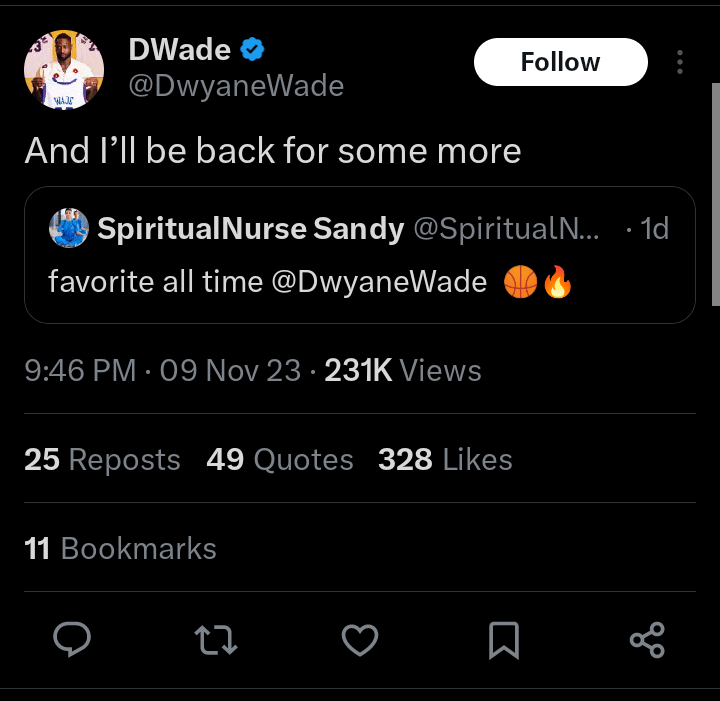Like the tweet with the heart icon

360,639
